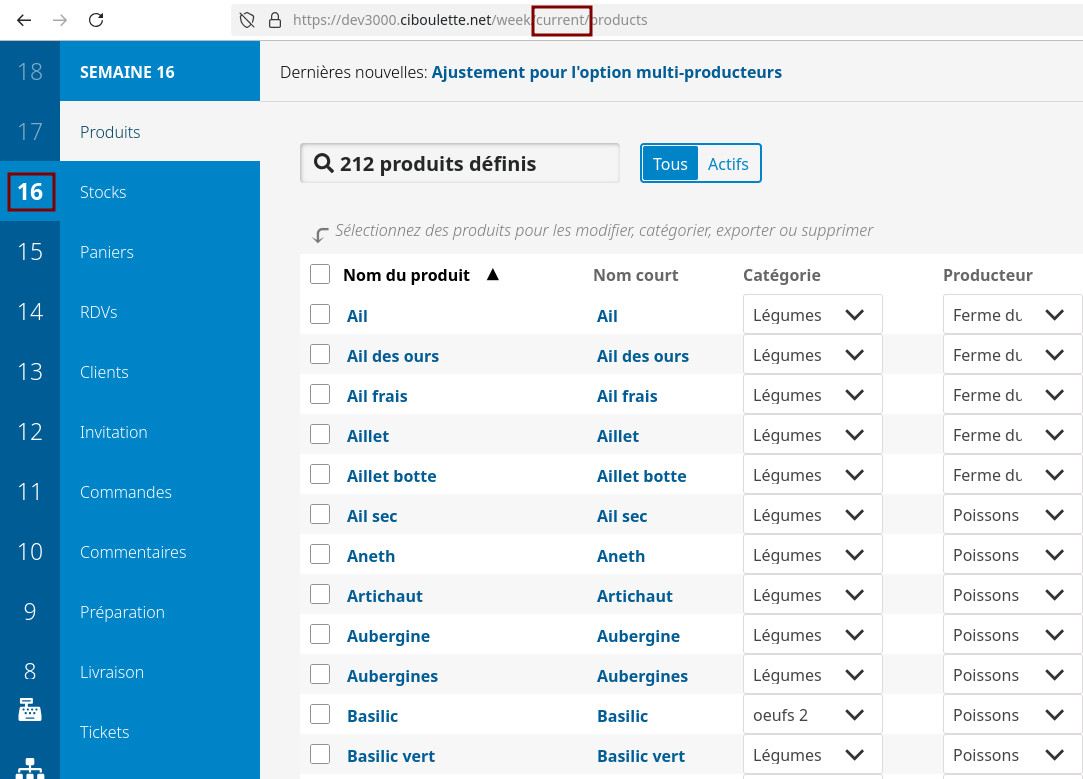Open the category dropdown for Basilic
1083x779 pixels.
coord(812,715)
